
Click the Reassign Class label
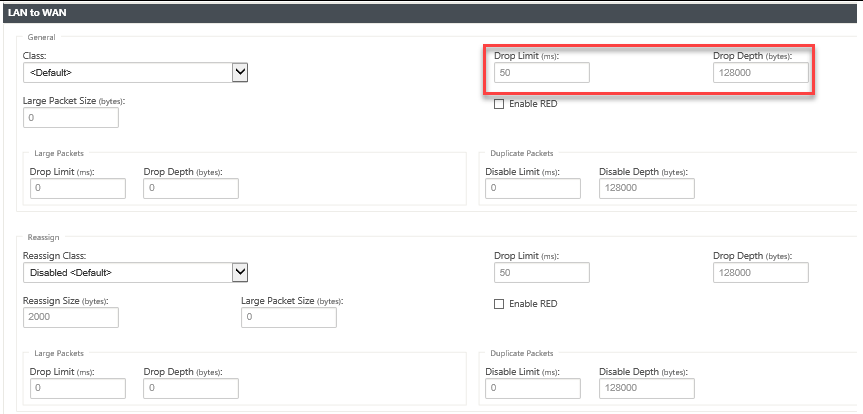tap(54, 256)
